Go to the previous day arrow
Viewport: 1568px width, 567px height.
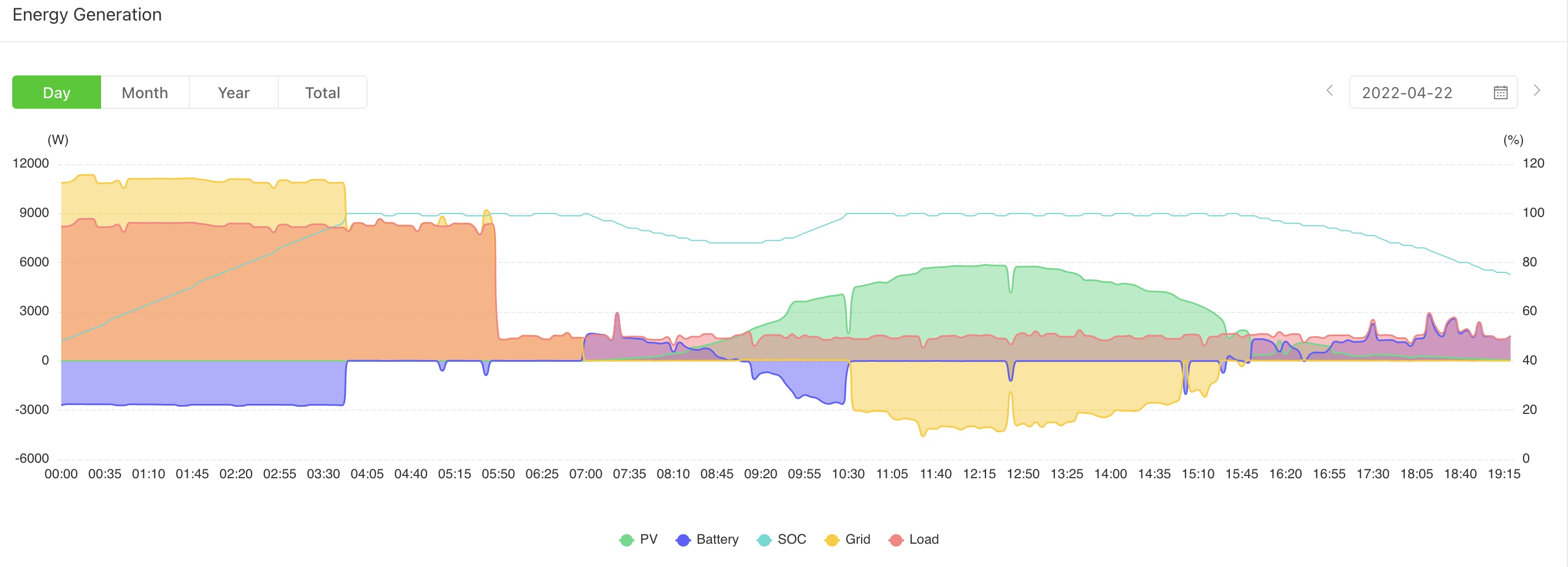click(x=1329, y=90)
